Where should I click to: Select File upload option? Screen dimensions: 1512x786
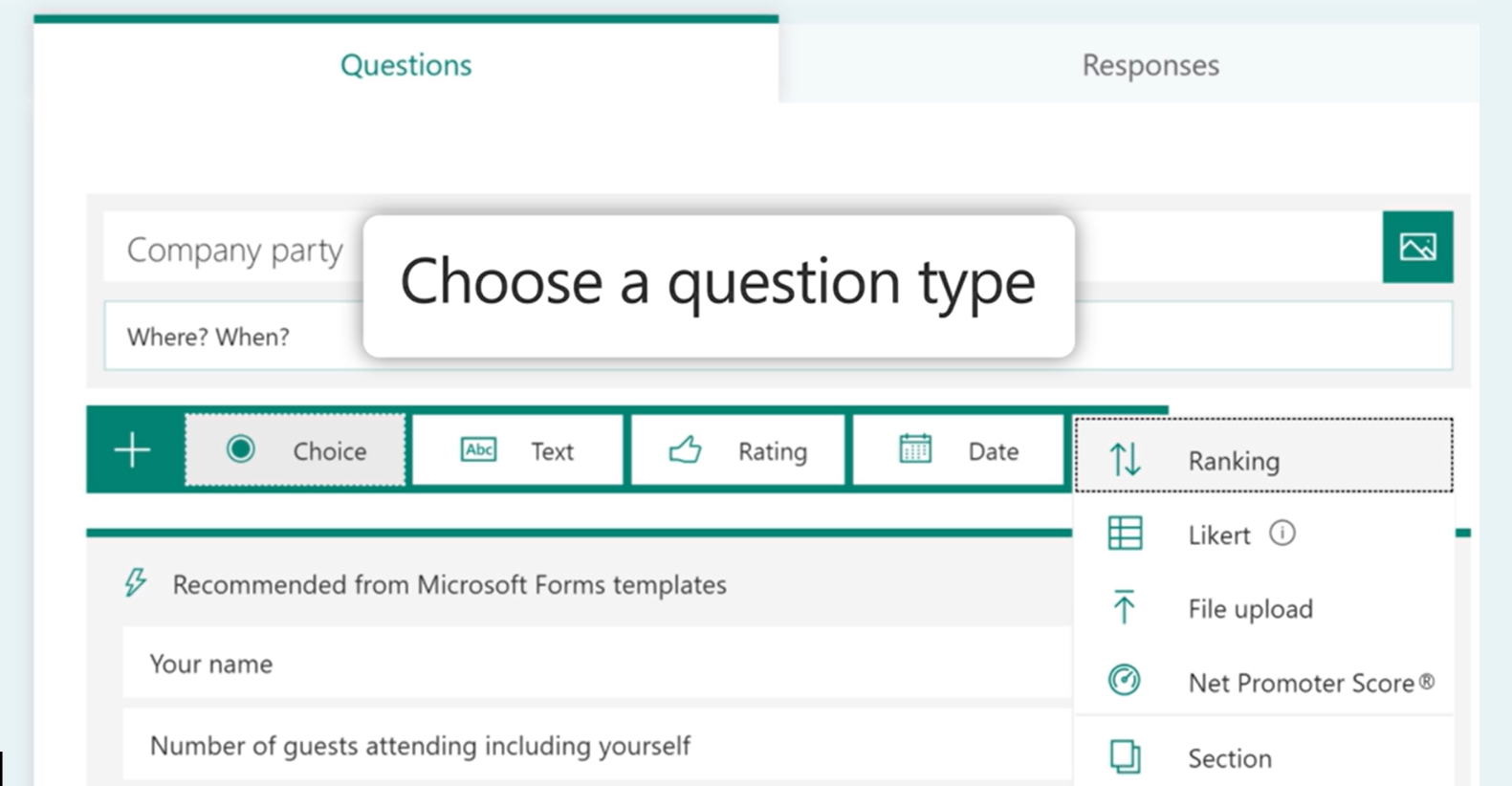tap(1249, 609)
